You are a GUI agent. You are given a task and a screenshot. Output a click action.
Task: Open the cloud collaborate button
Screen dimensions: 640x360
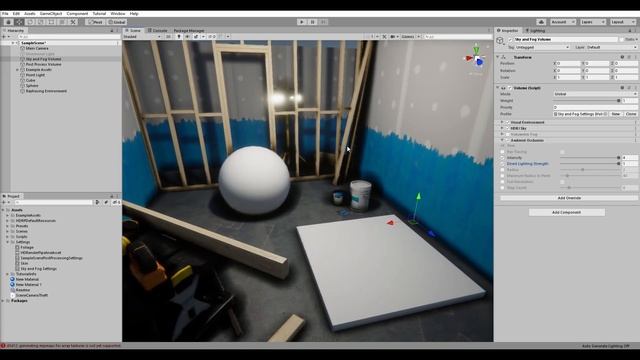point(541,22)
